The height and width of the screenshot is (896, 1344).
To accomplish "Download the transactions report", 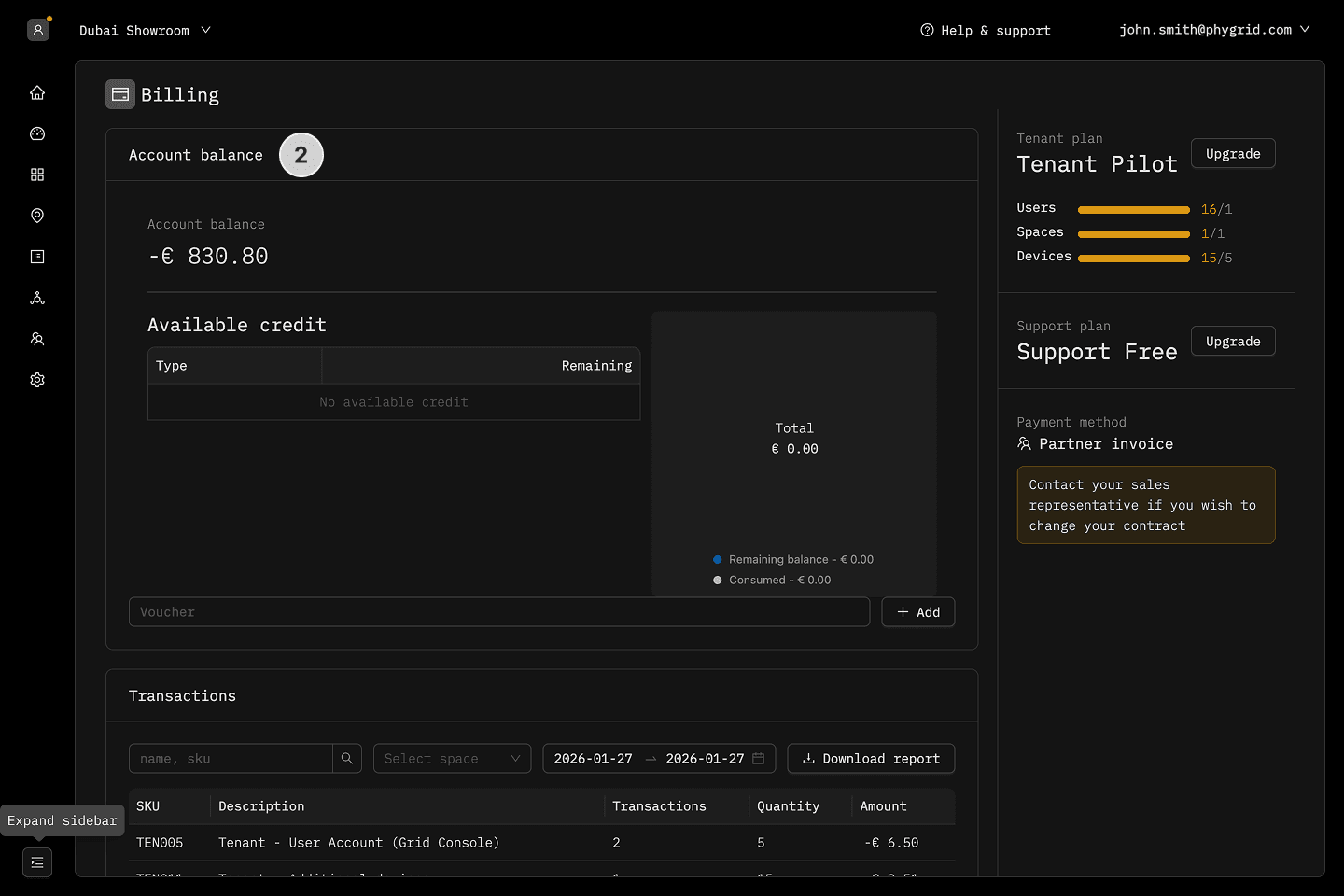I will point(870,759).
